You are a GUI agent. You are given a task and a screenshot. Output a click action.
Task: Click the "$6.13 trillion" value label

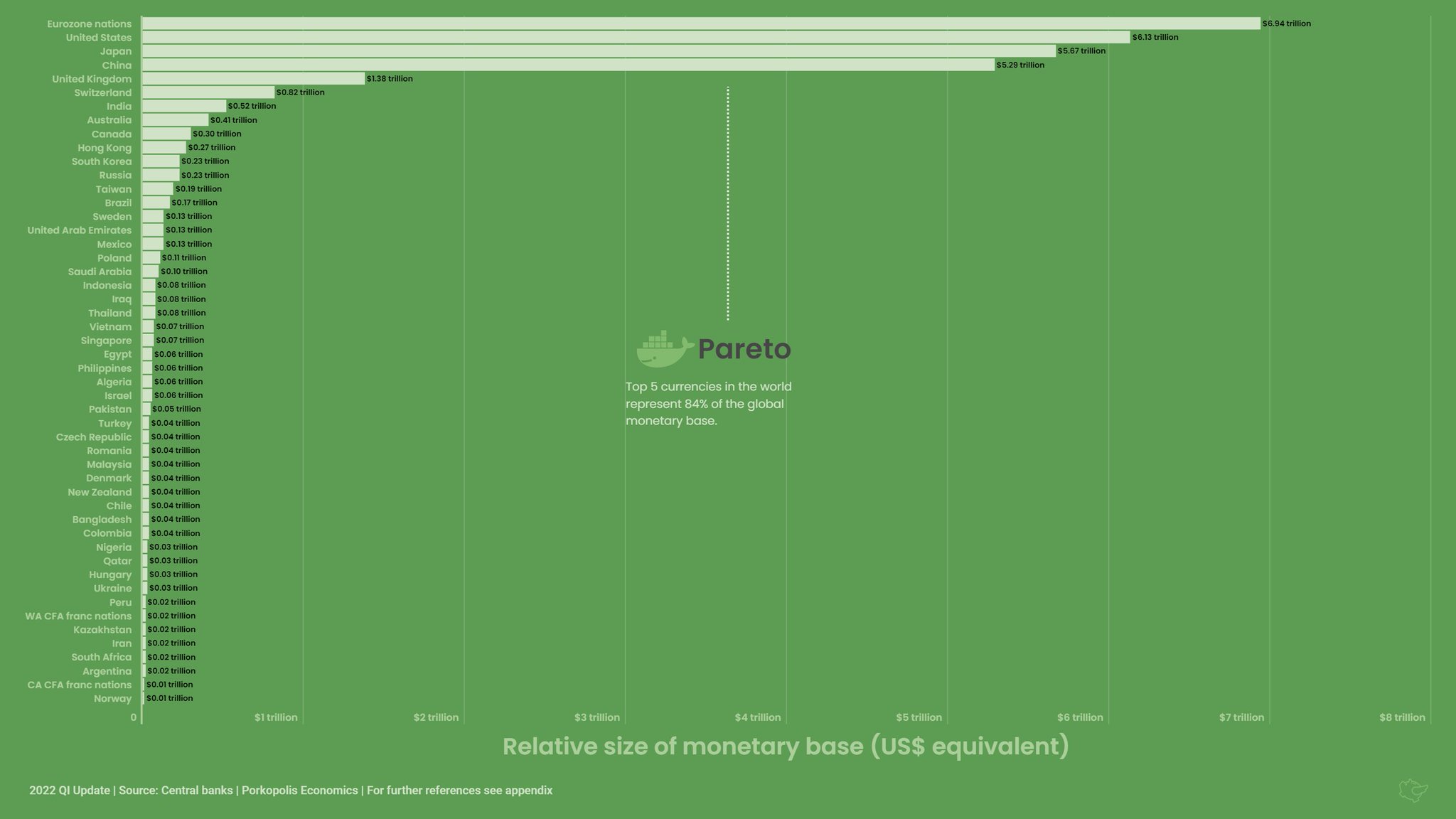[1155, 37]
